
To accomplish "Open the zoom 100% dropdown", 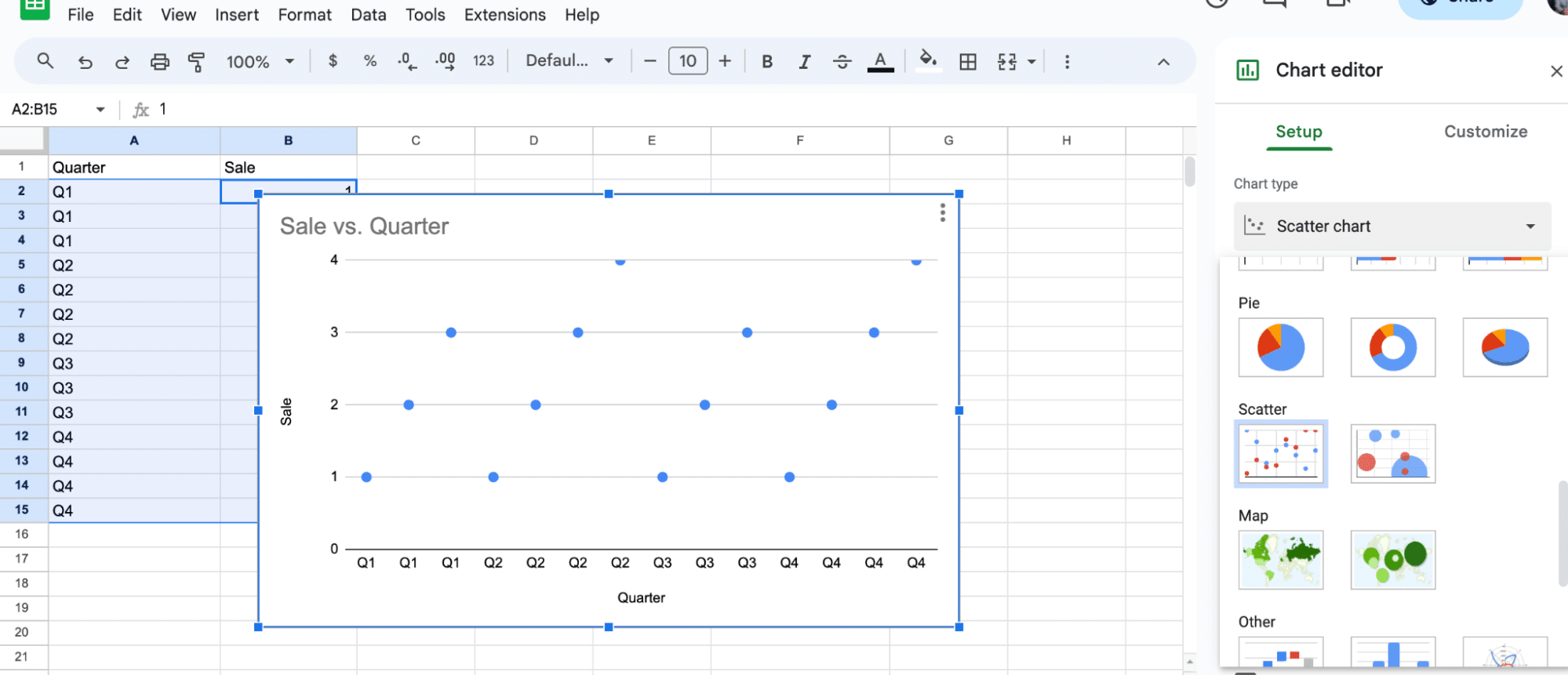I will (260, 61).
